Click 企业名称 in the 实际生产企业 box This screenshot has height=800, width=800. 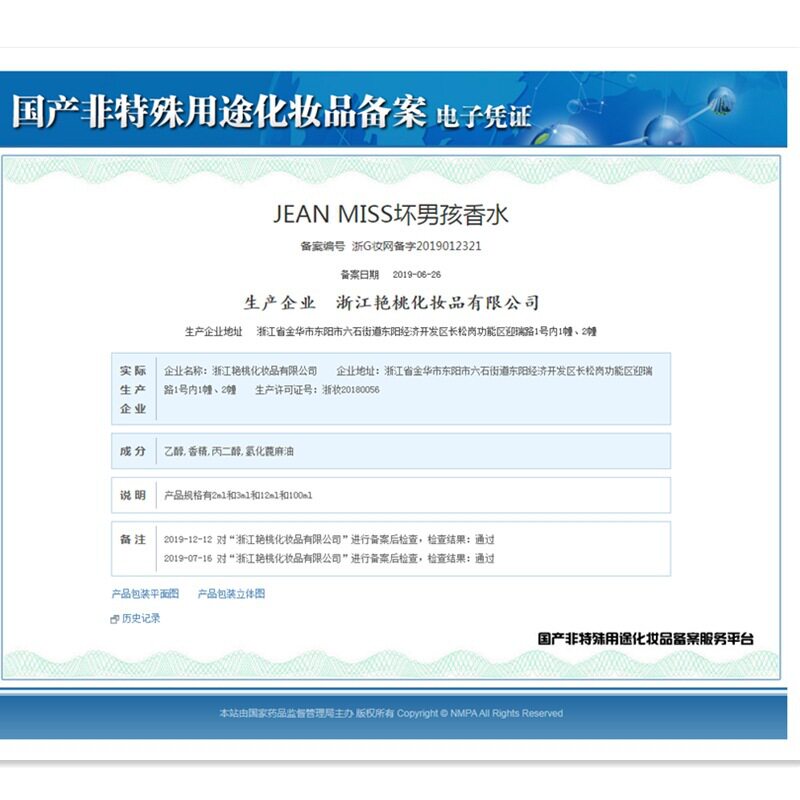point(185,371)
